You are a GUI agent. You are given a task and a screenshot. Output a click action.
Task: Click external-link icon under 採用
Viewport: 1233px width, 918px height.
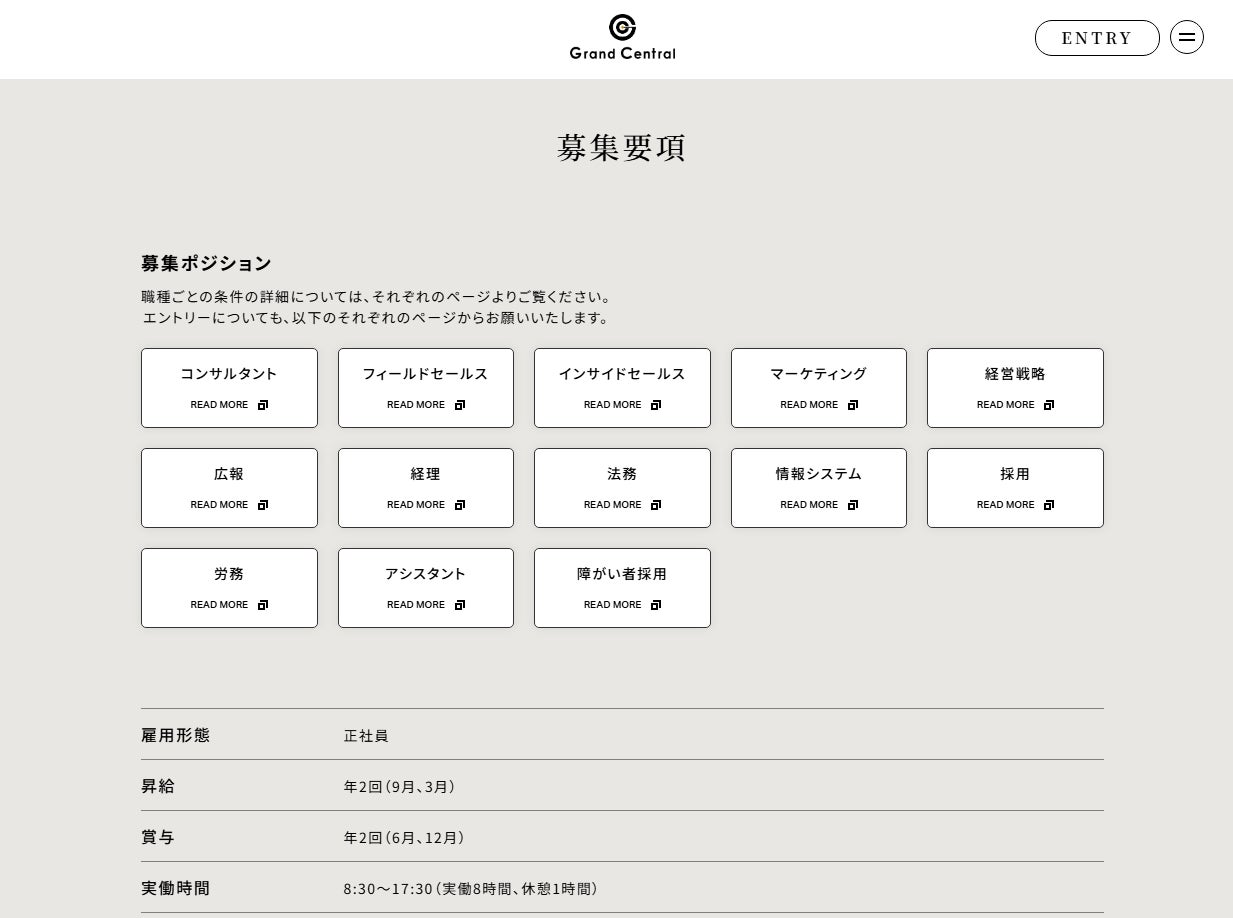(1049, 505)
